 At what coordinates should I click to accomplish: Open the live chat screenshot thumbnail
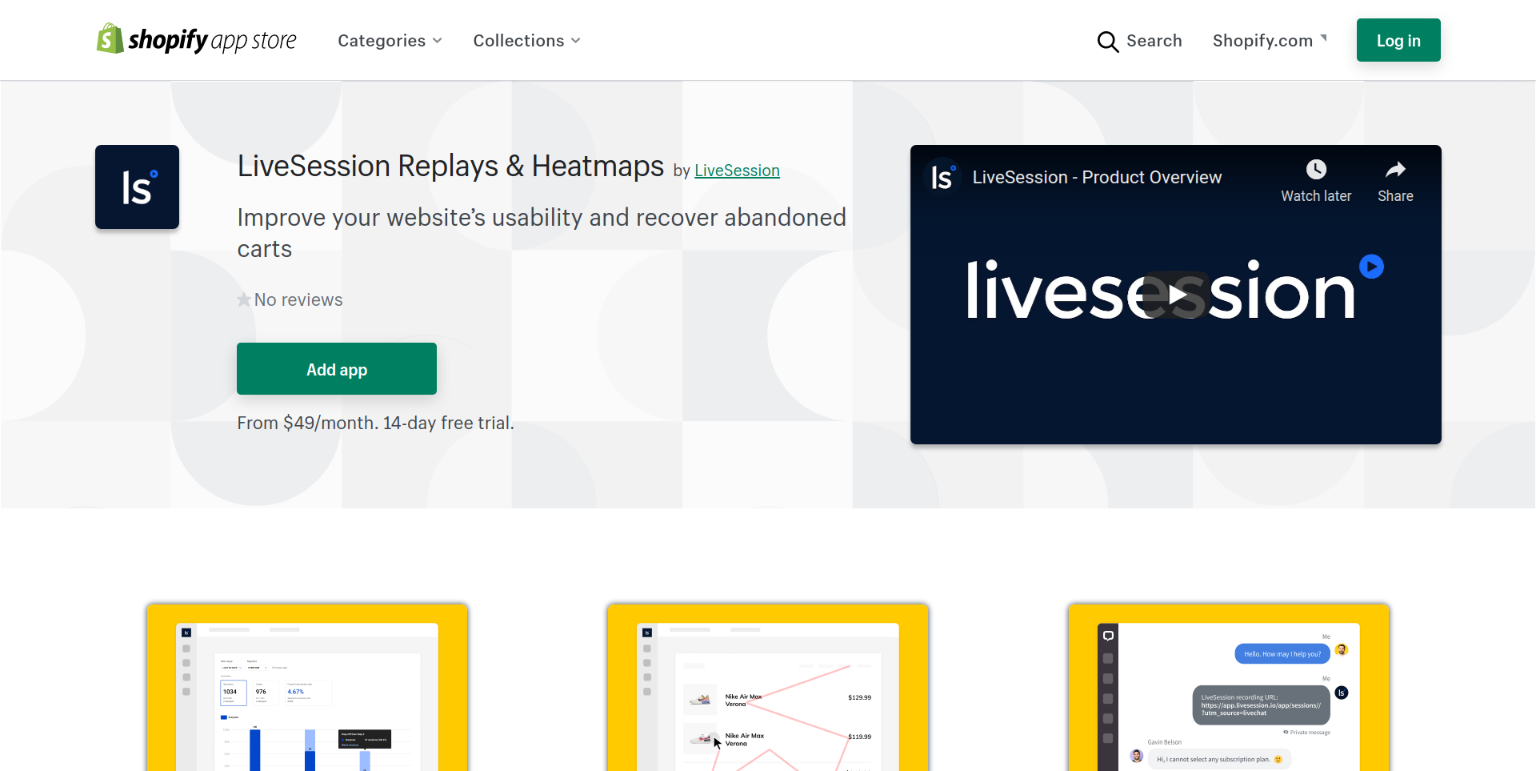(1229, 690)
